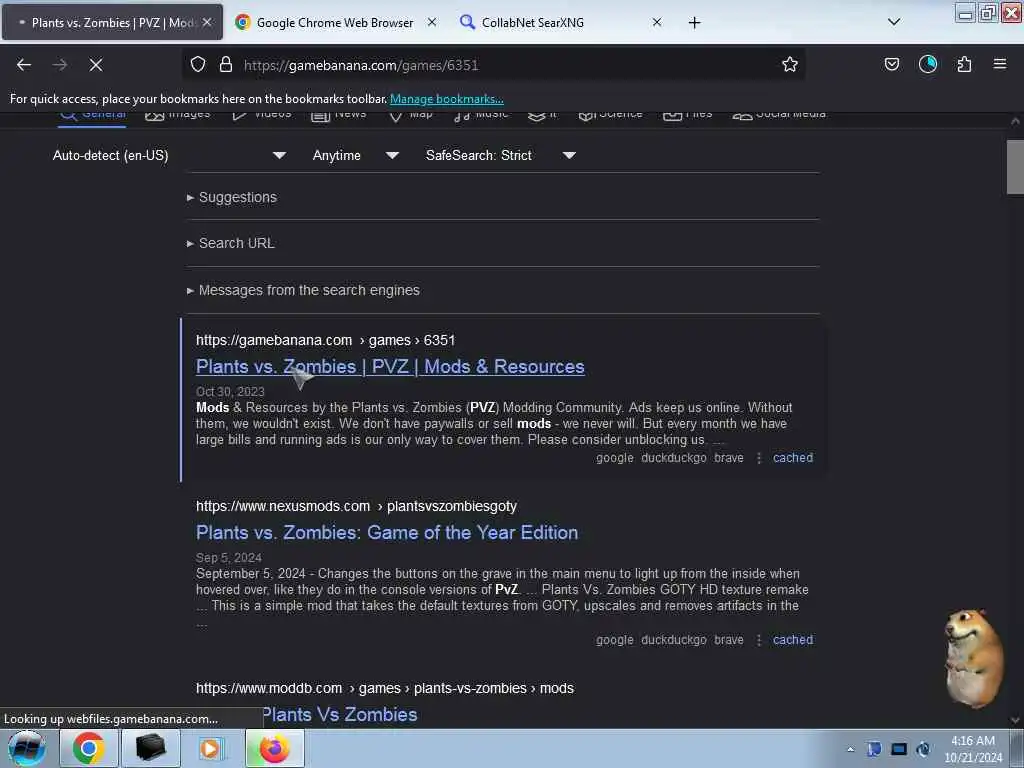
Task: Open the media player taskbar icon
Action: pos(211,748)
